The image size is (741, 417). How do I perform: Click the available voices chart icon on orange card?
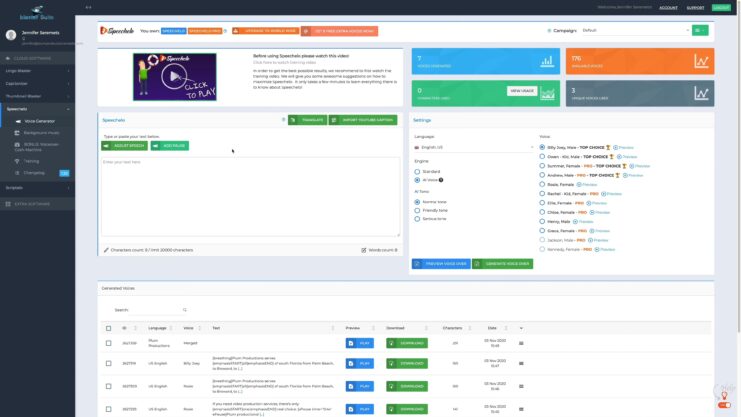(x=701, y=61)
